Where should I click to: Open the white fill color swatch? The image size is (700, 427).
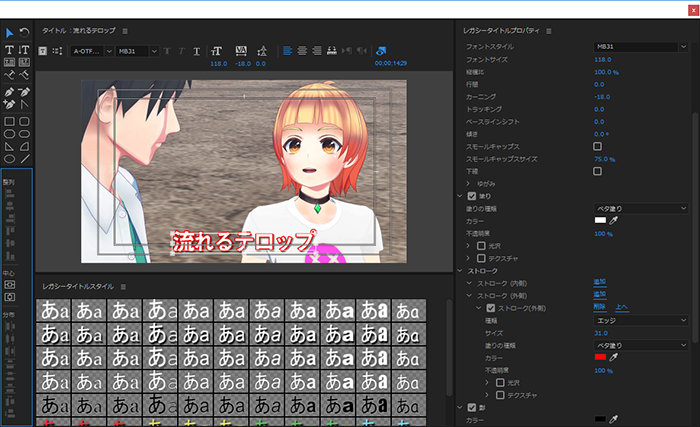[x=600, y=220]
